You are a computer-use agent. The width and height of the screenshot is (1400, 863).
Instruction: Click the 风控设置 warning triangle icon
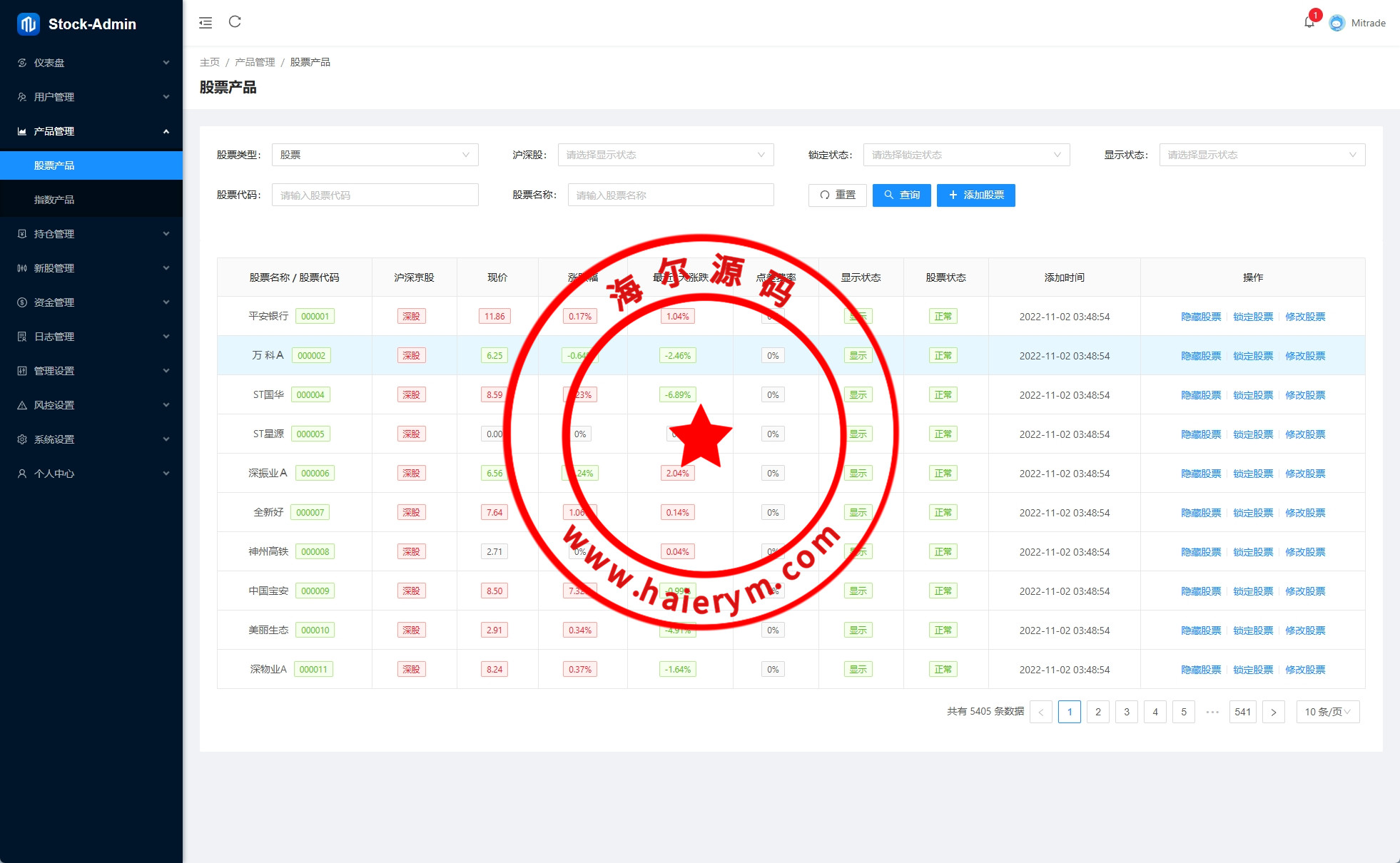pyautogui.click(x=22, y=405)
